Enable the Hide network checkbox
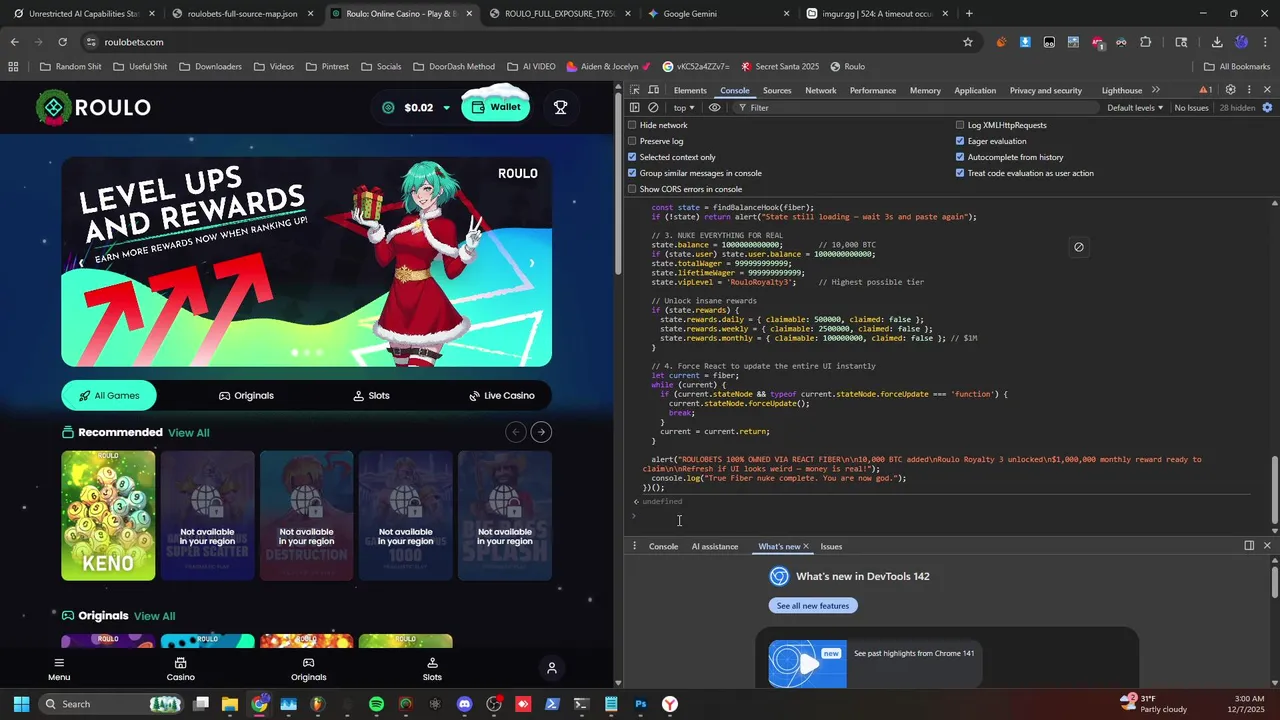Screen dimensions: 1280x720 [x=632, y=125]
